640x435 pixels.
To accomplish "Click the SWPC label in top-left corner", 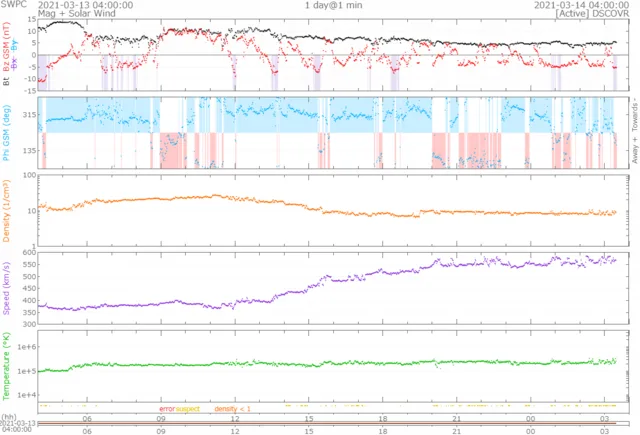I will [15, 5].
